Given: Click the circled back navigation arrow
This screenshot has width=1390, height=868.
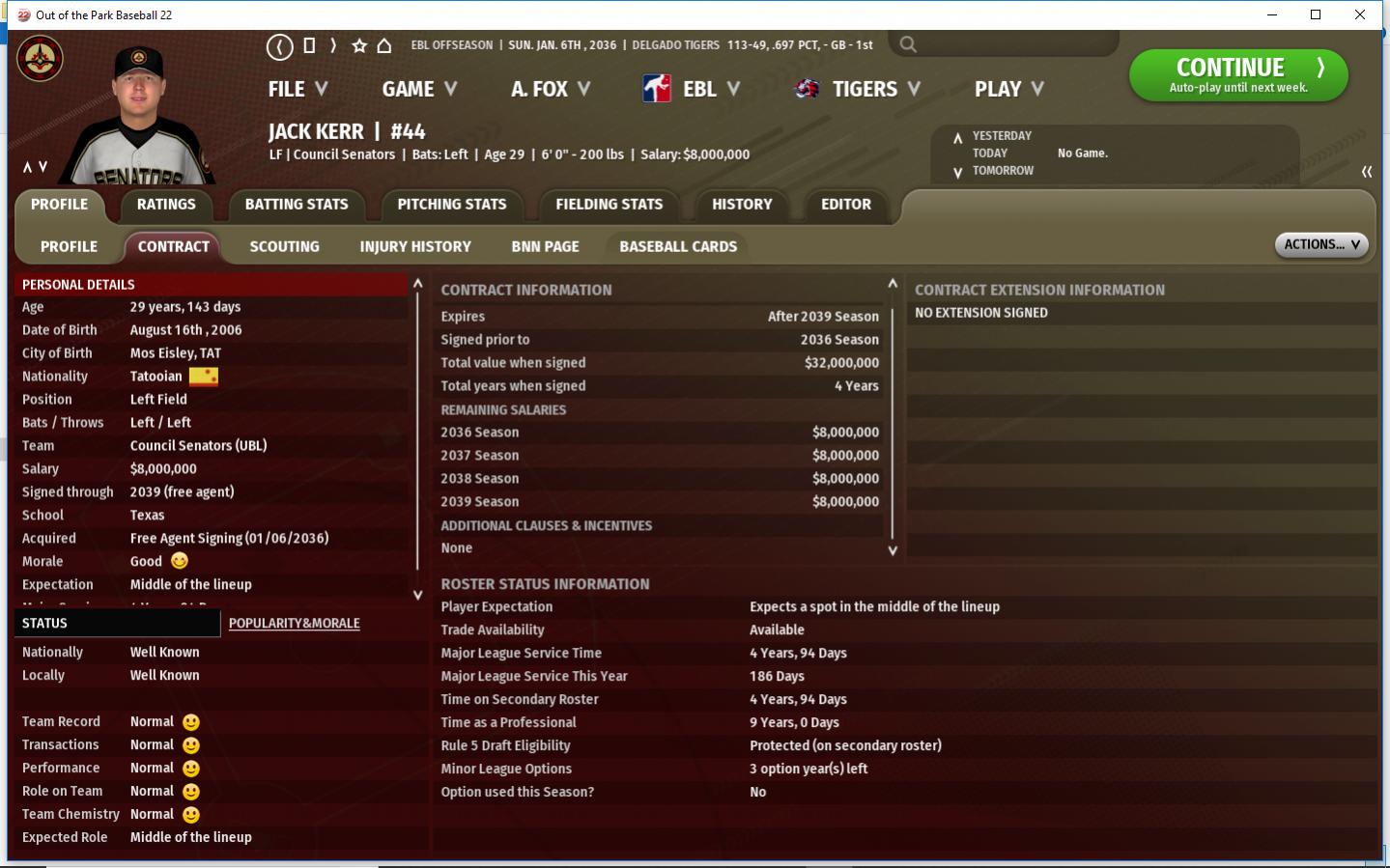Looking at the screenshot, I should 279,46.
